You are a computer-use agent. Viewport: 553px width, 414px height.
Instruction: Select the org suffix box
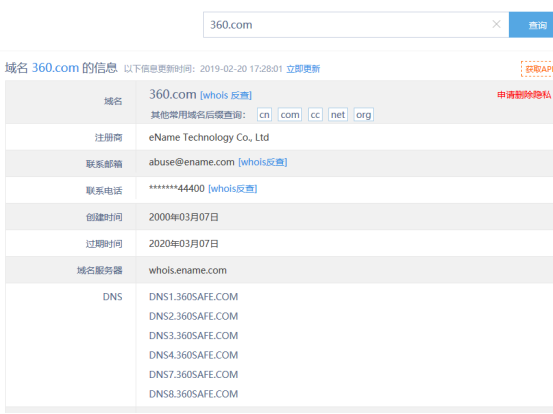pyautogui.click(x=364, y=115)
